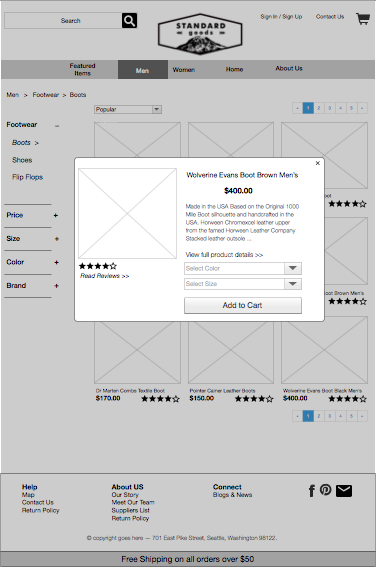Expand the Size filter
376x567 pixels.
click(56, 239)
